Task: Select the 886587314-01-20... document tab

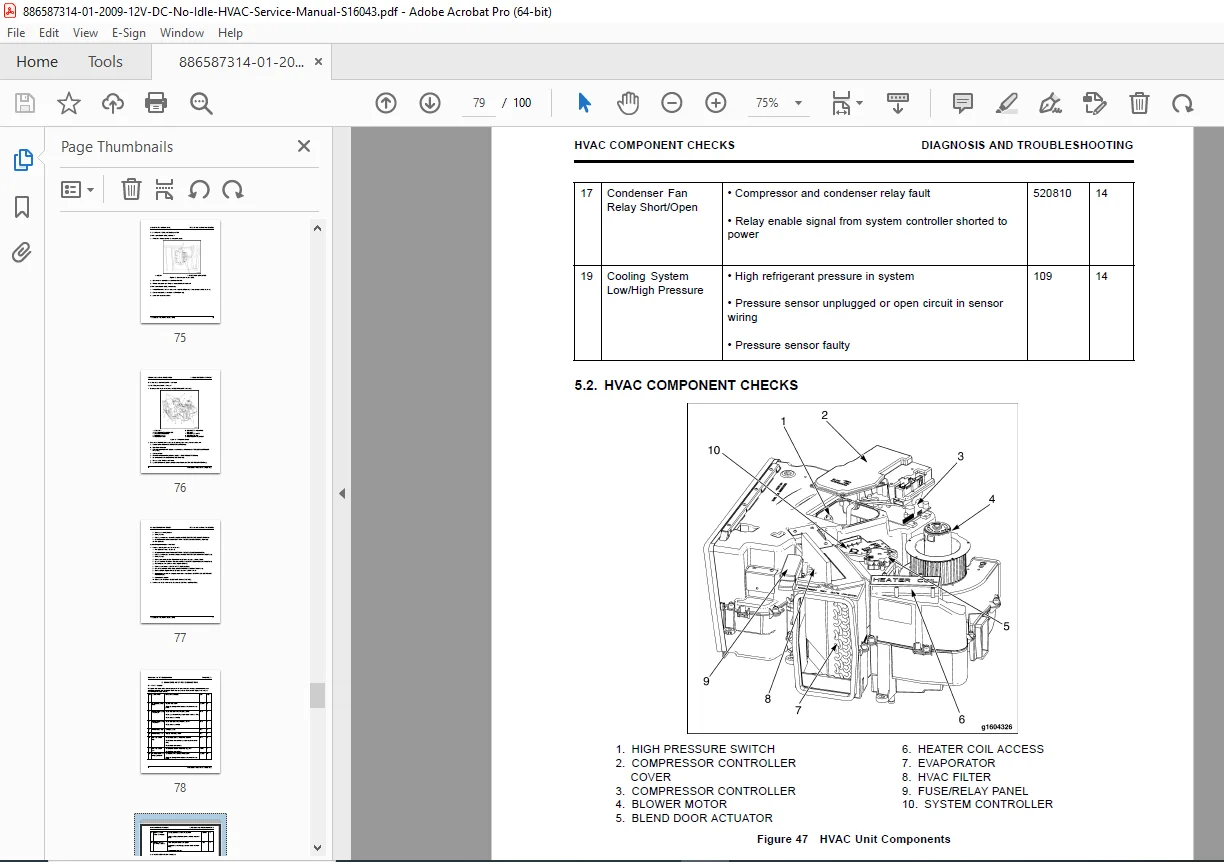Action: (x=241, y=62)
